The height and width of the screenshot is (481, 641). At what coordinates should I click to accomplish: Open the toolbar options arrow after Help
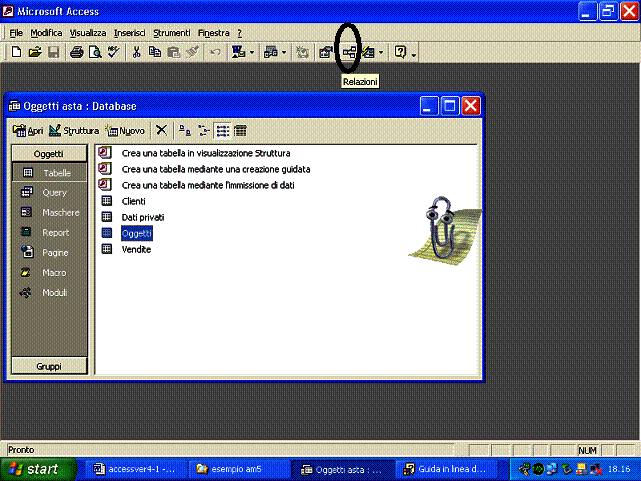pos(414,54)
